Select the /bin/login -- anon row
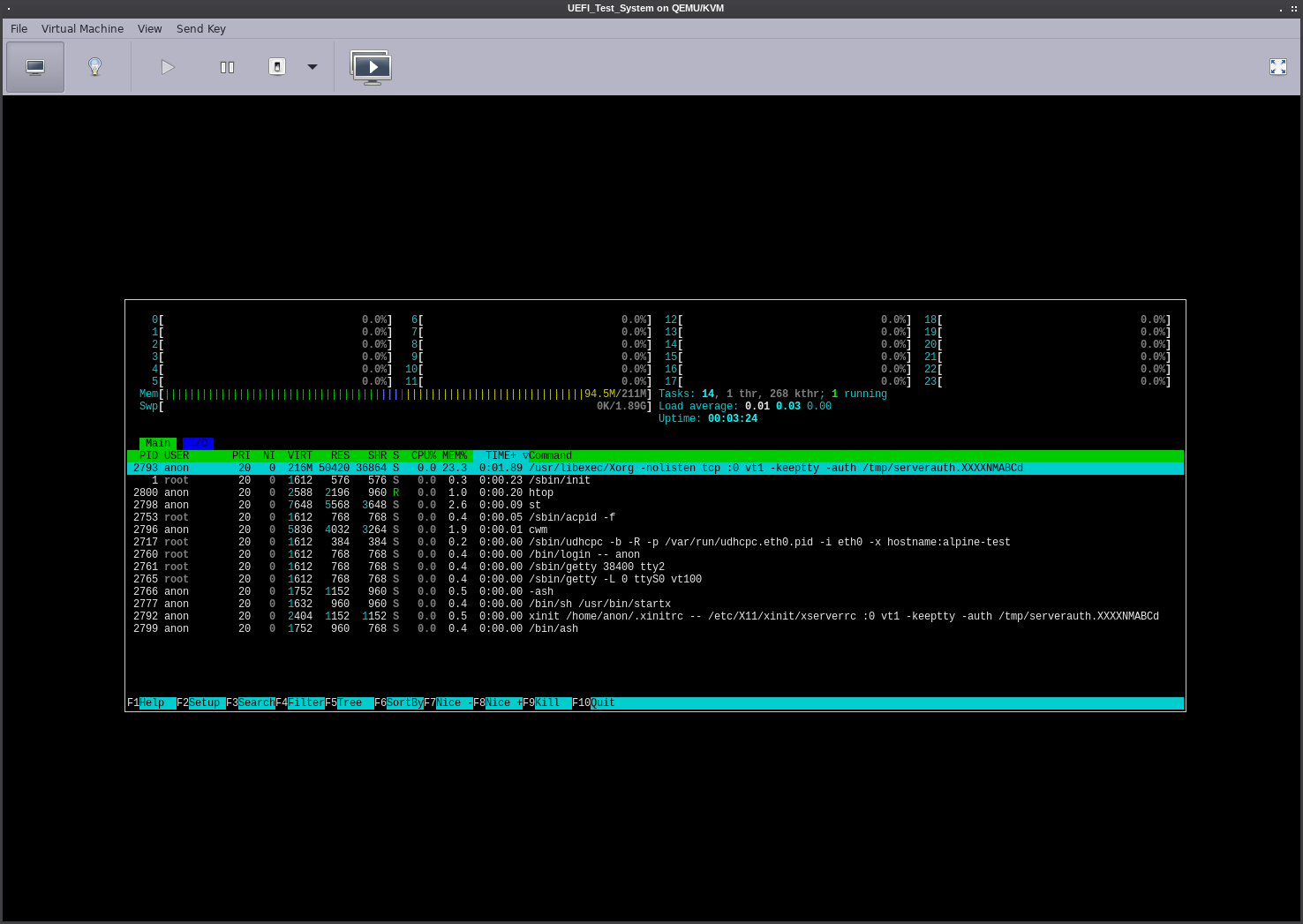 click(x=655, y=555)
